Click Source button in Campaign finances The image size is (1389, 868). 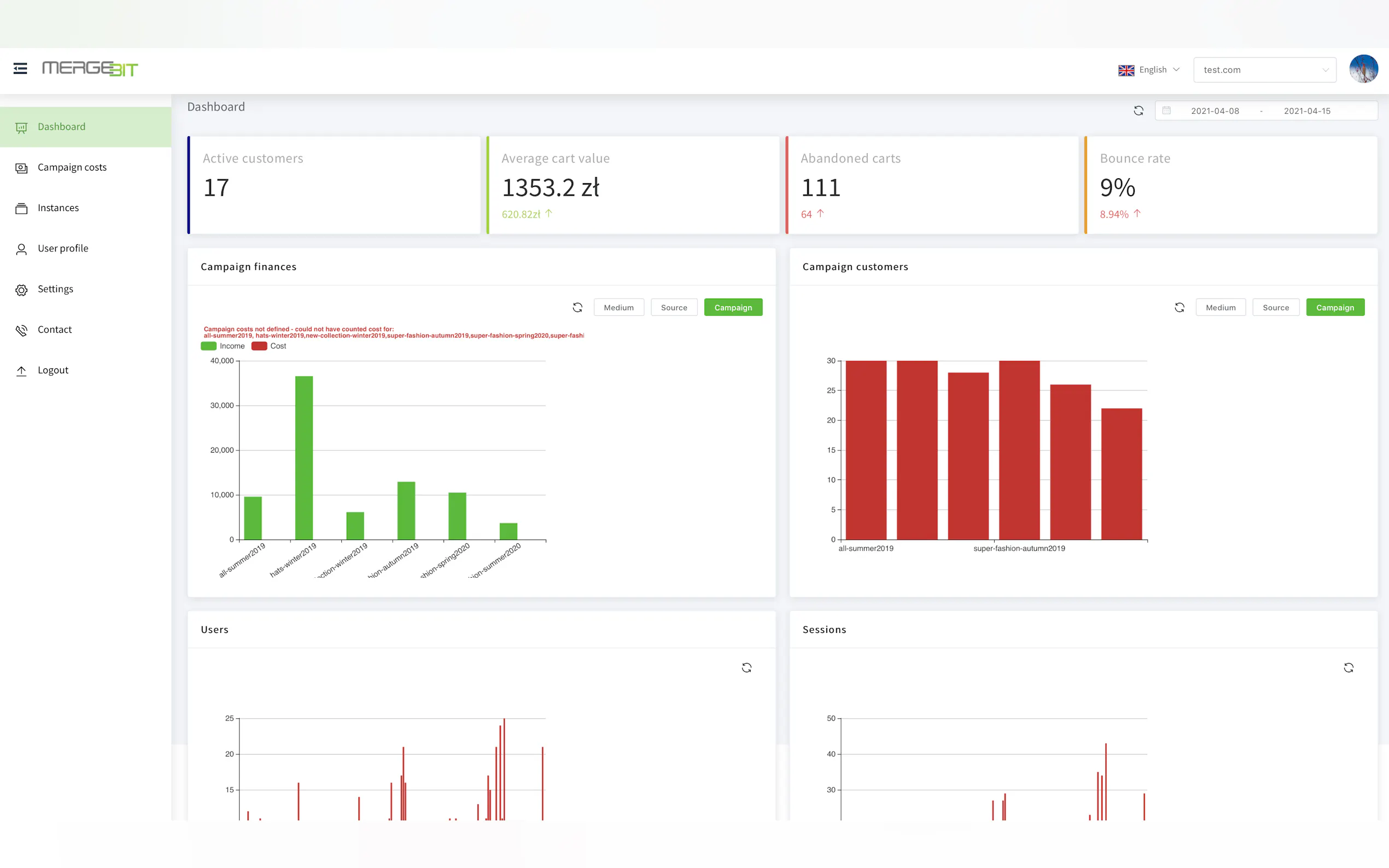674,308
